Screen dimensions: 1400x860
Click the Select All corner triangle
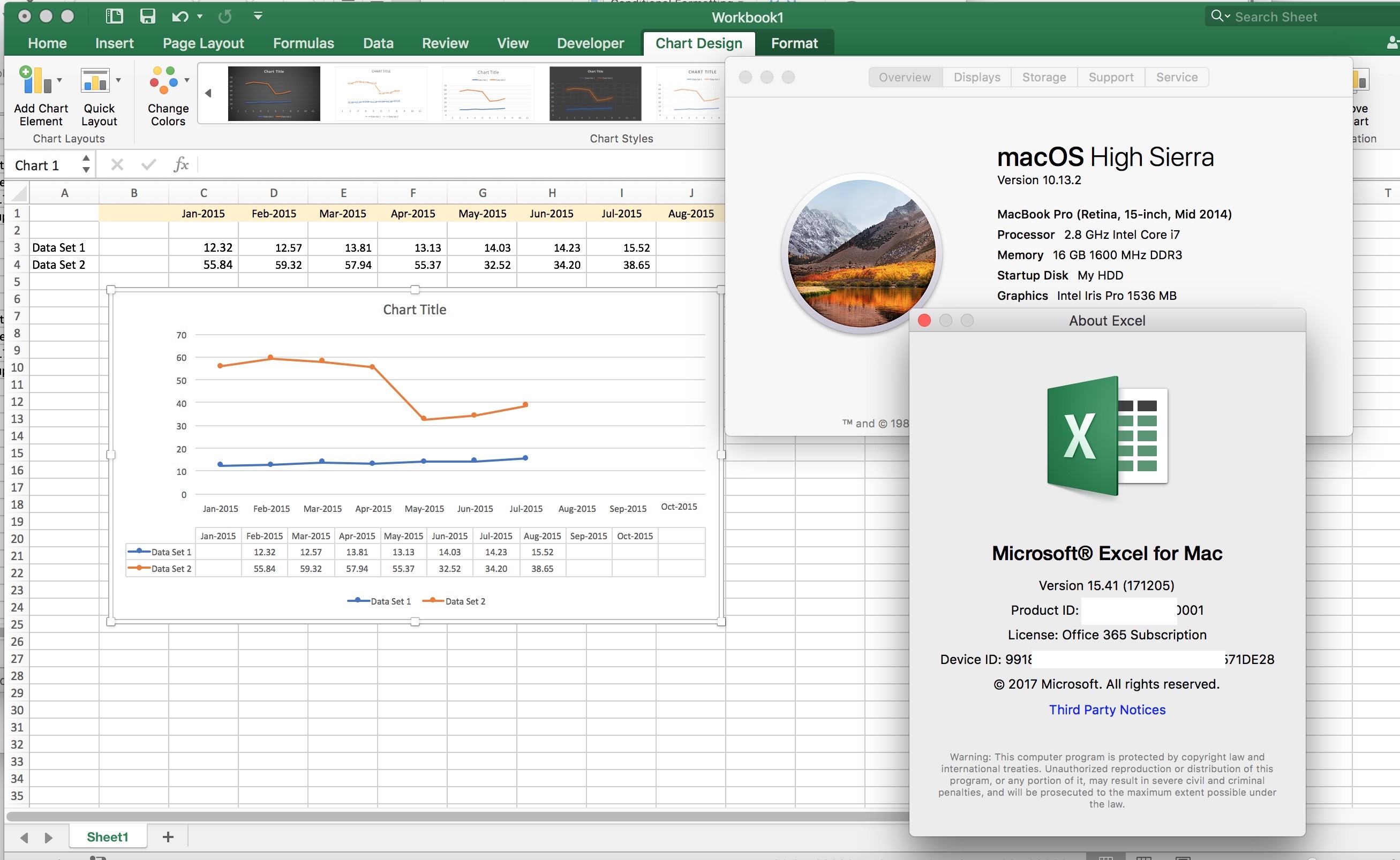(19, 193)
